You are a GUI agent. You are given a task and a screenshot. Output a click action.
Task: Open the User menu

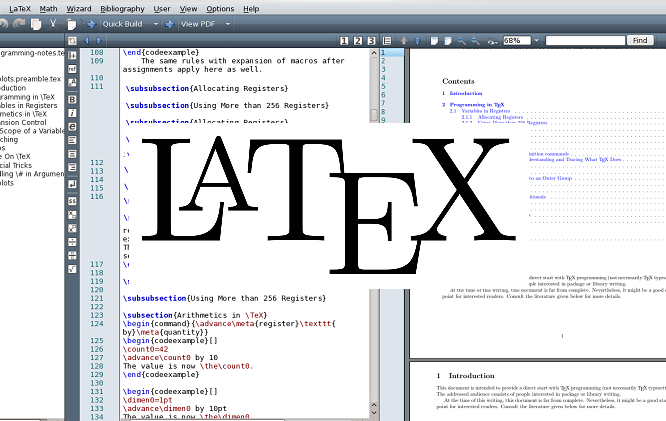(x=162, y=8)
